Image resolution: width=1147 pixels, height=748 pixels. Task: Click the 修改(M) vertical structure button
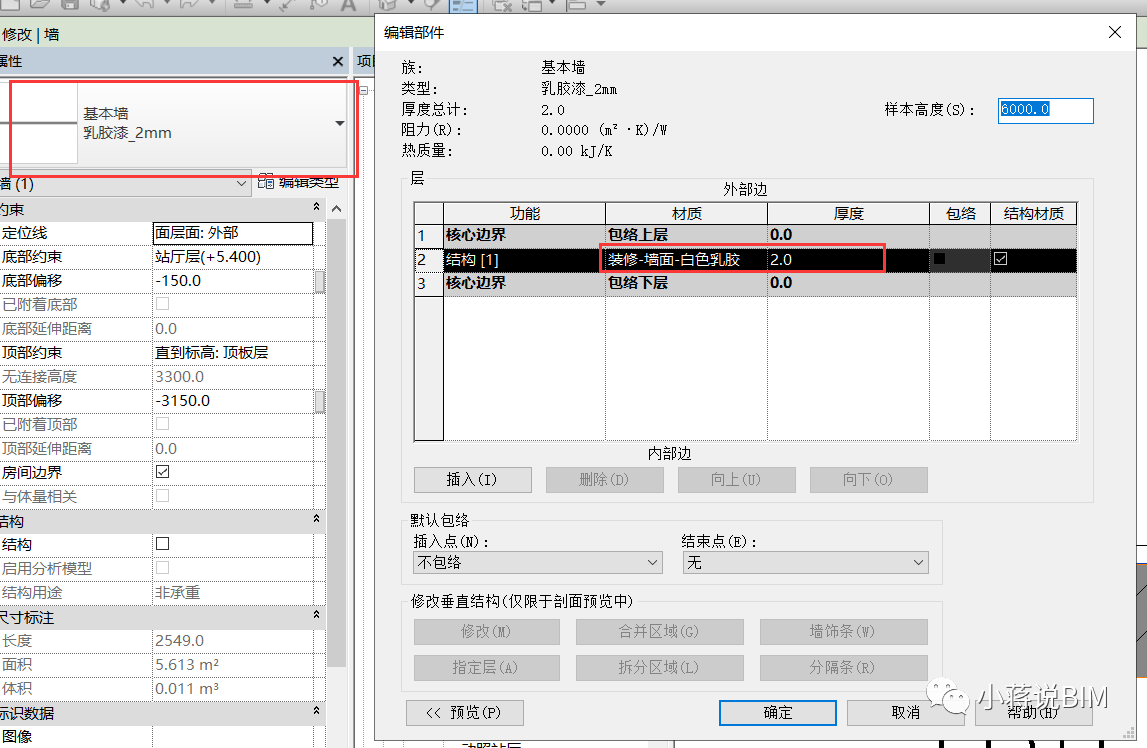coord(486,632)
